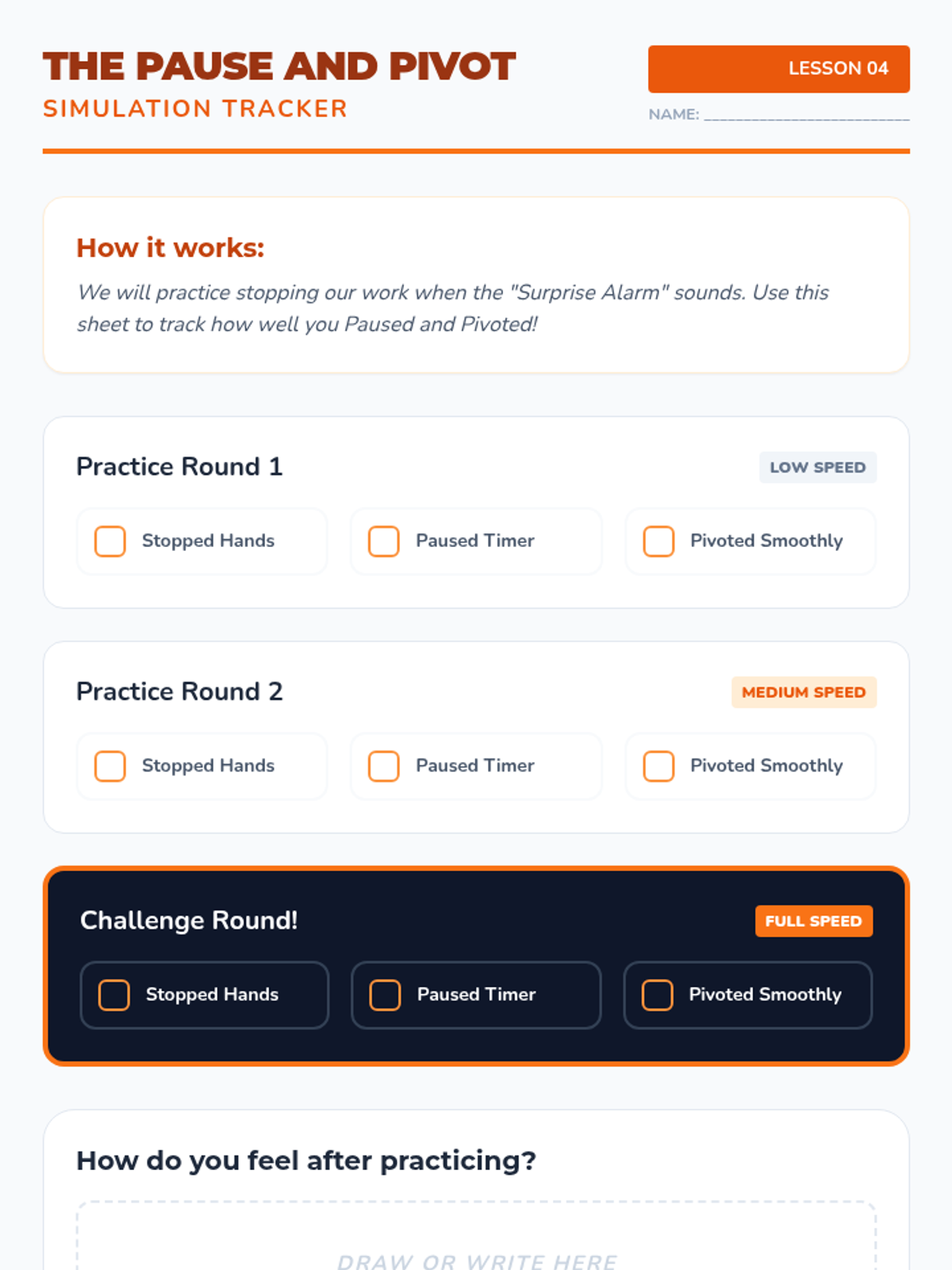Click the Challenge Round! heading

(189, 921)
